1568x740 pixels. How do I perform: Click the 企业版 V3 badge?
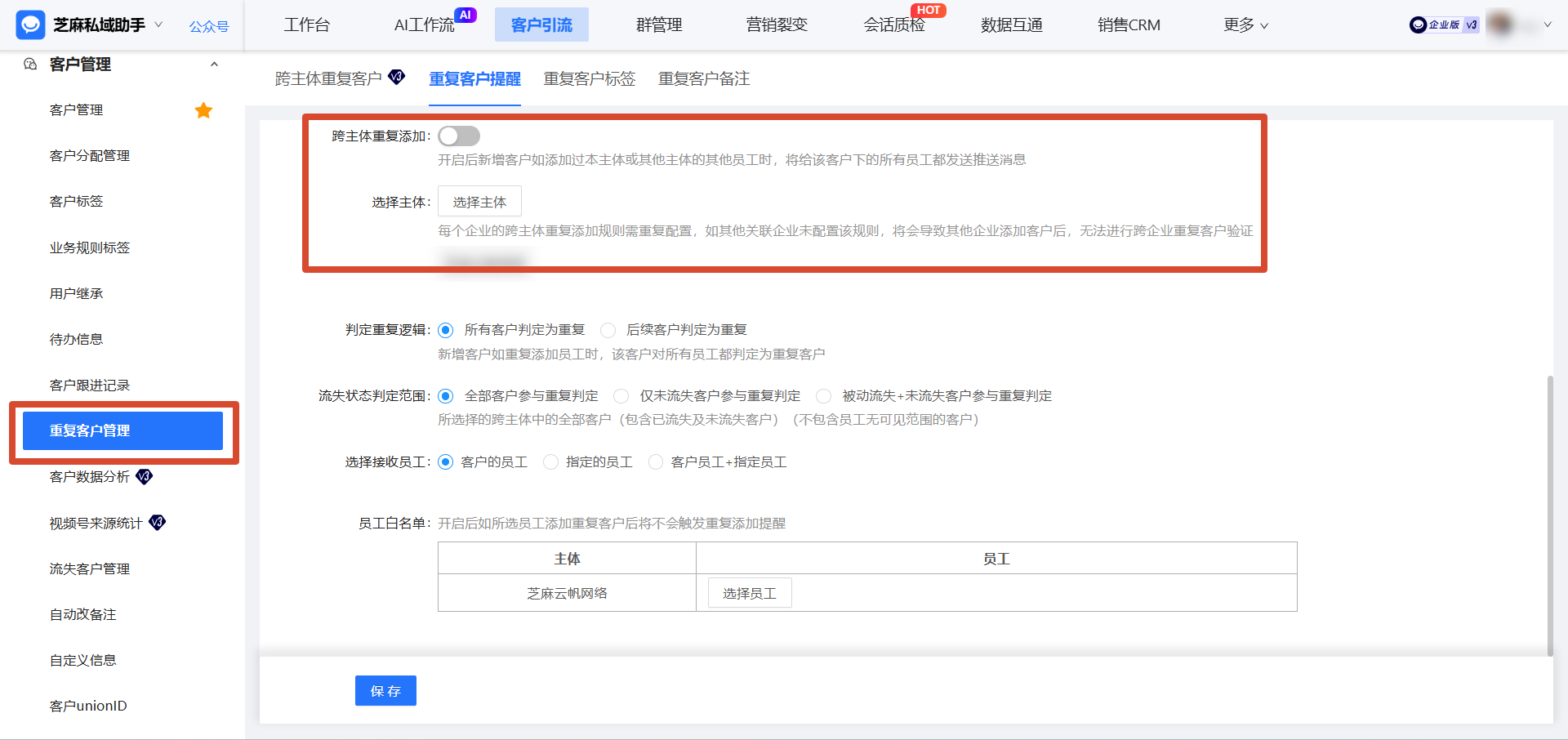click(1444, 25)
